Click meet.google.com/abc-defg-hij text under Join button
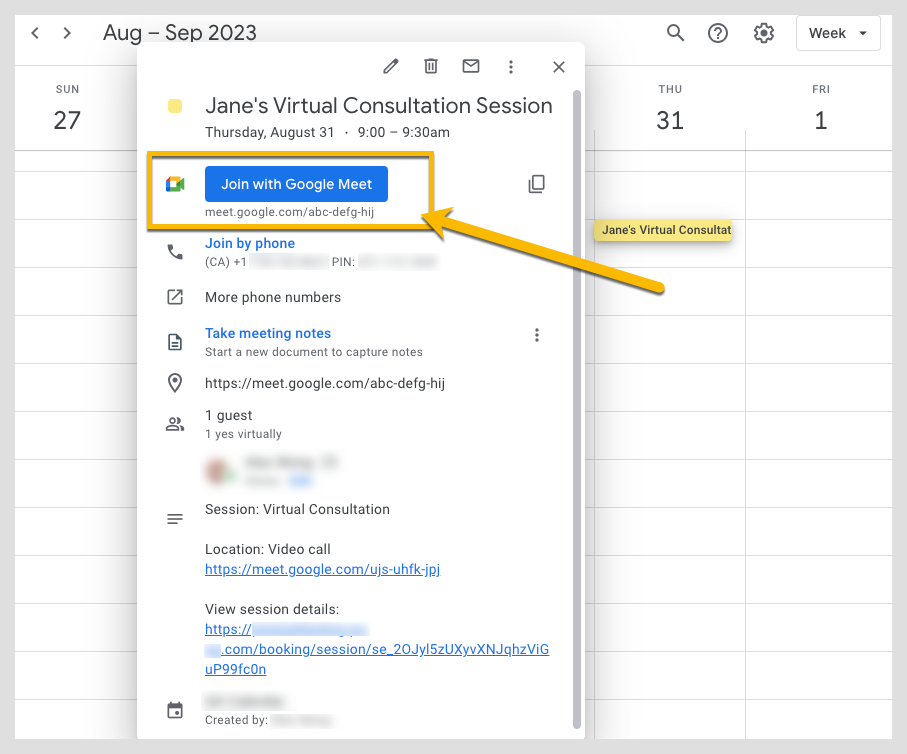 pos(289,212)
